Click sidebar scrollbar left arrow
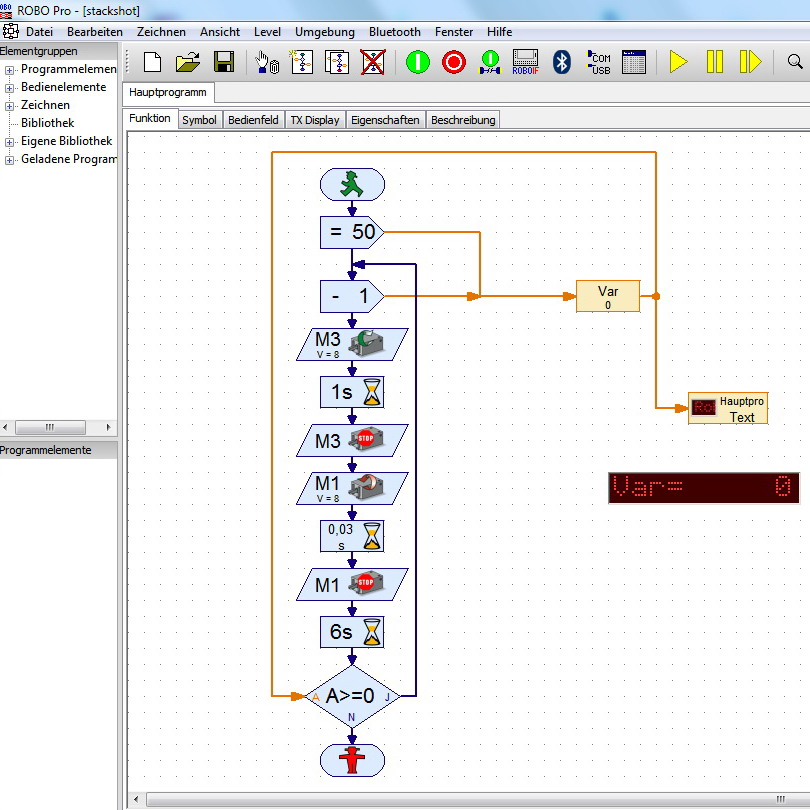Viewport: 810px width, 810px height. 6,427
